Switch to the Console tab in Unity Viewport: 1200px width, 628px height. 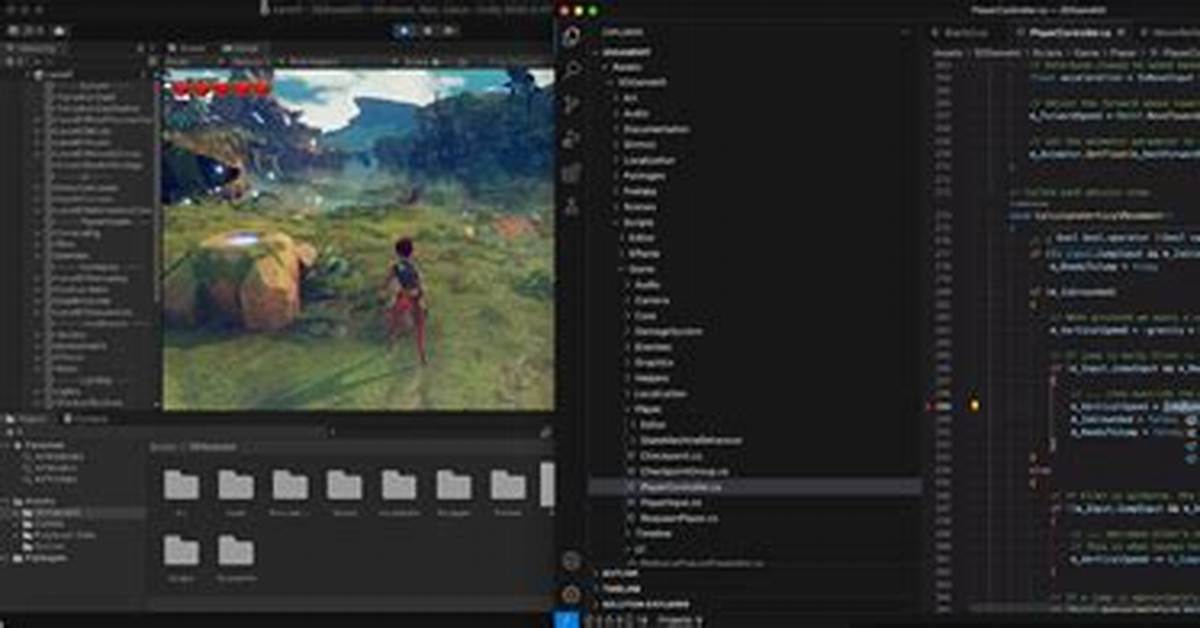(x=86, y=419)
